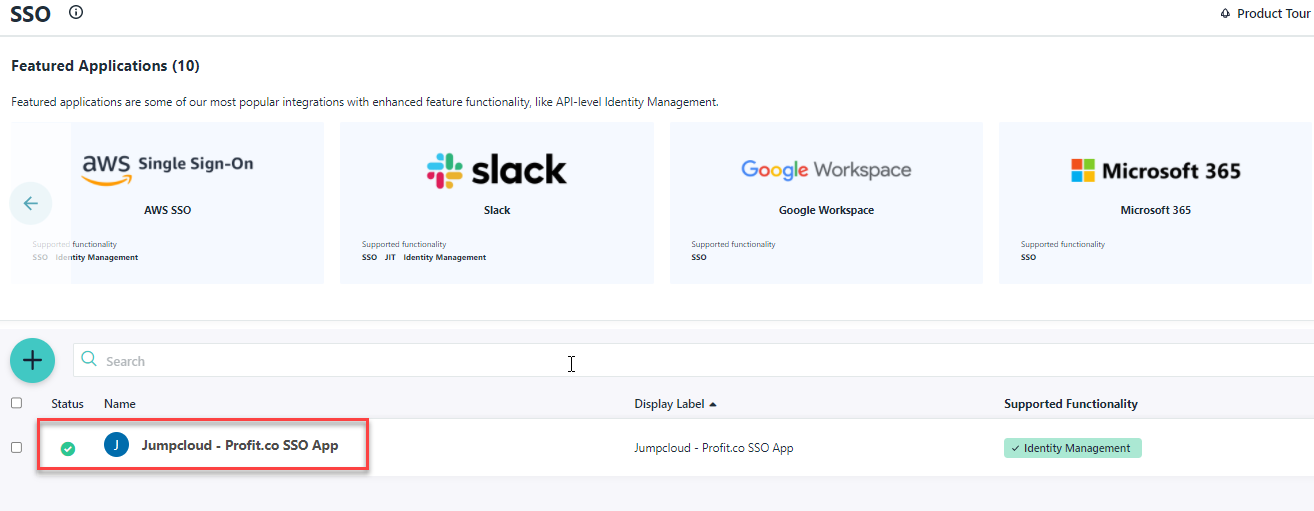Click the SSO page title

pyautogui.click(x=30, y=14)
